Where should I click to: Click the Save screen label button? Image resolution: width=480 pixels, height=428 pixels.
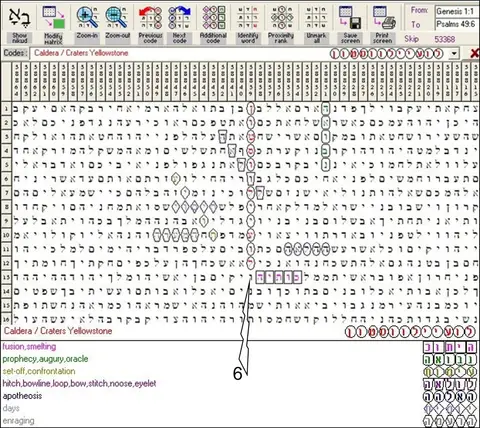(350, 38)
